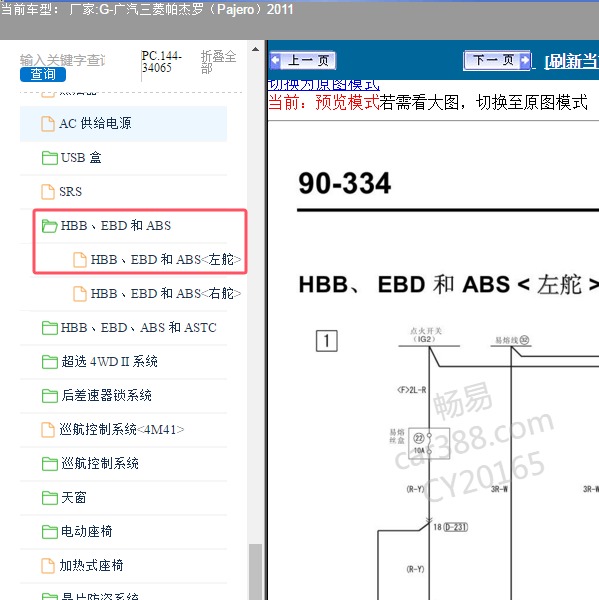Go to next page with 下一页
The height and width of the screenshot is (600, 599).
[x=497, y=60]
